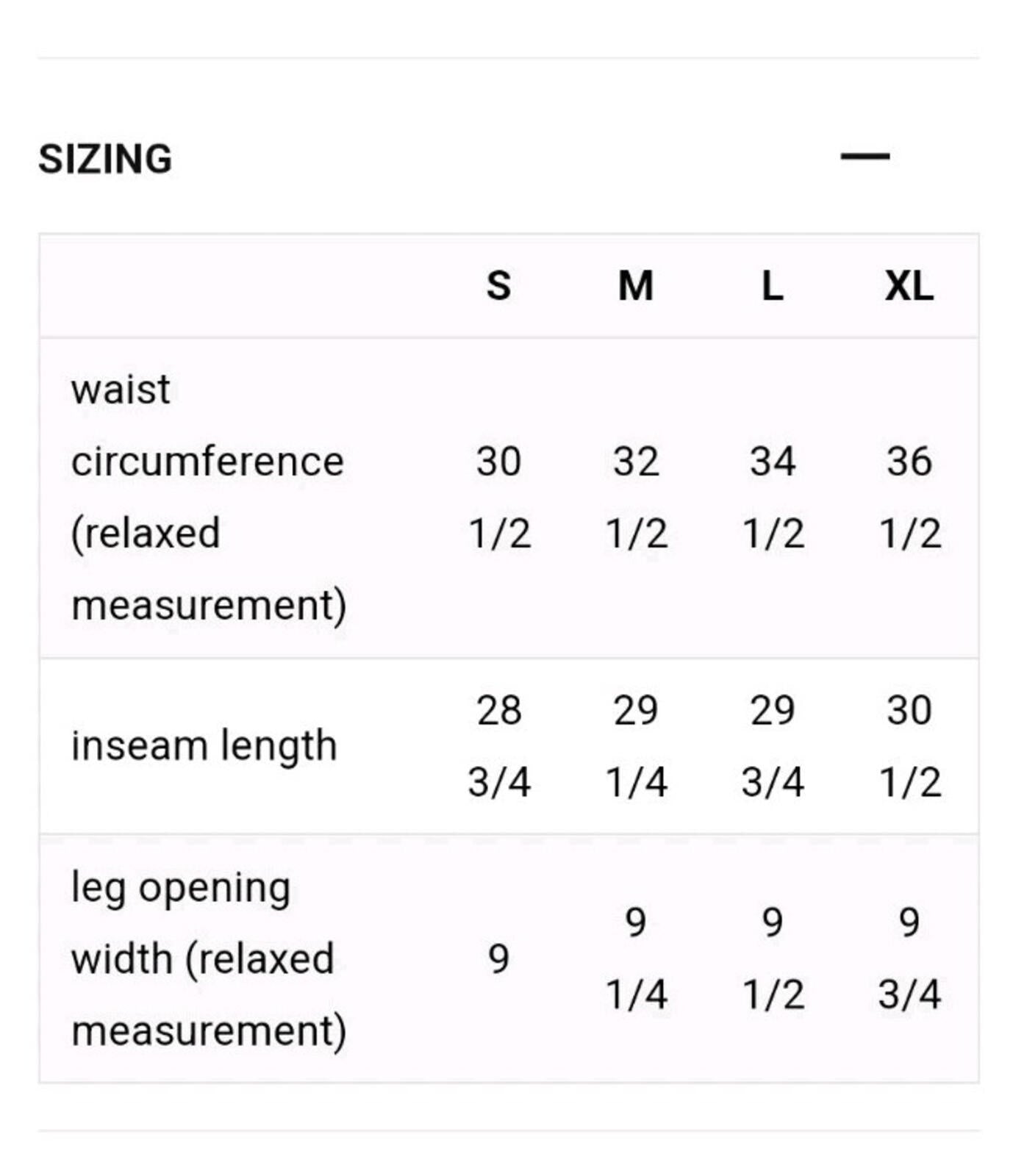Click inseam value 28 3/4 for size S
This screenshot has height=1176, width=1013.
(499, 745)
